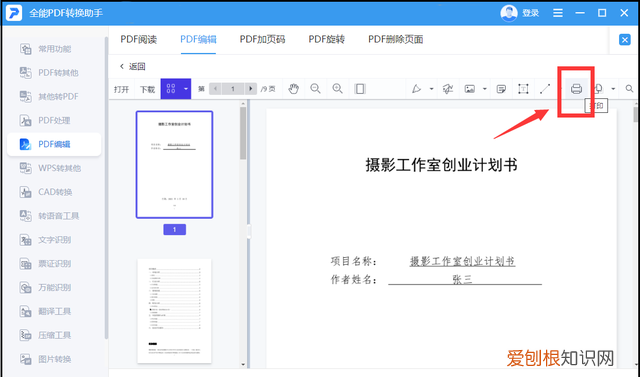Close the panel with blue X button

tap(624, 40)
